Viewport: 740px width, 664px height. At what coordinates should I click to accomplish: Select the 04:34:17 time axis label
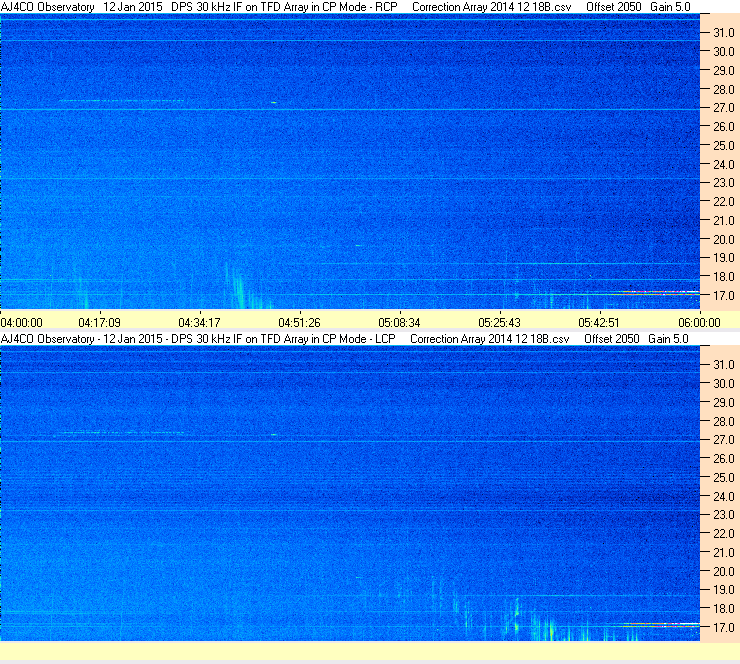(x=199, y=323)
